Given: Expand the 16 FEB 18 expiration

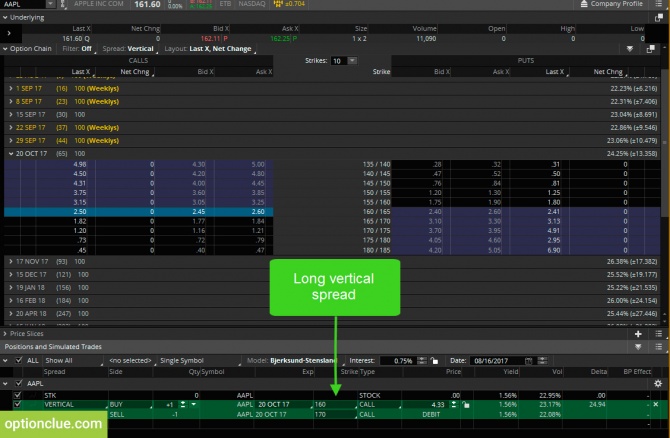Looking at the screenshot, I should click(11, 300).
